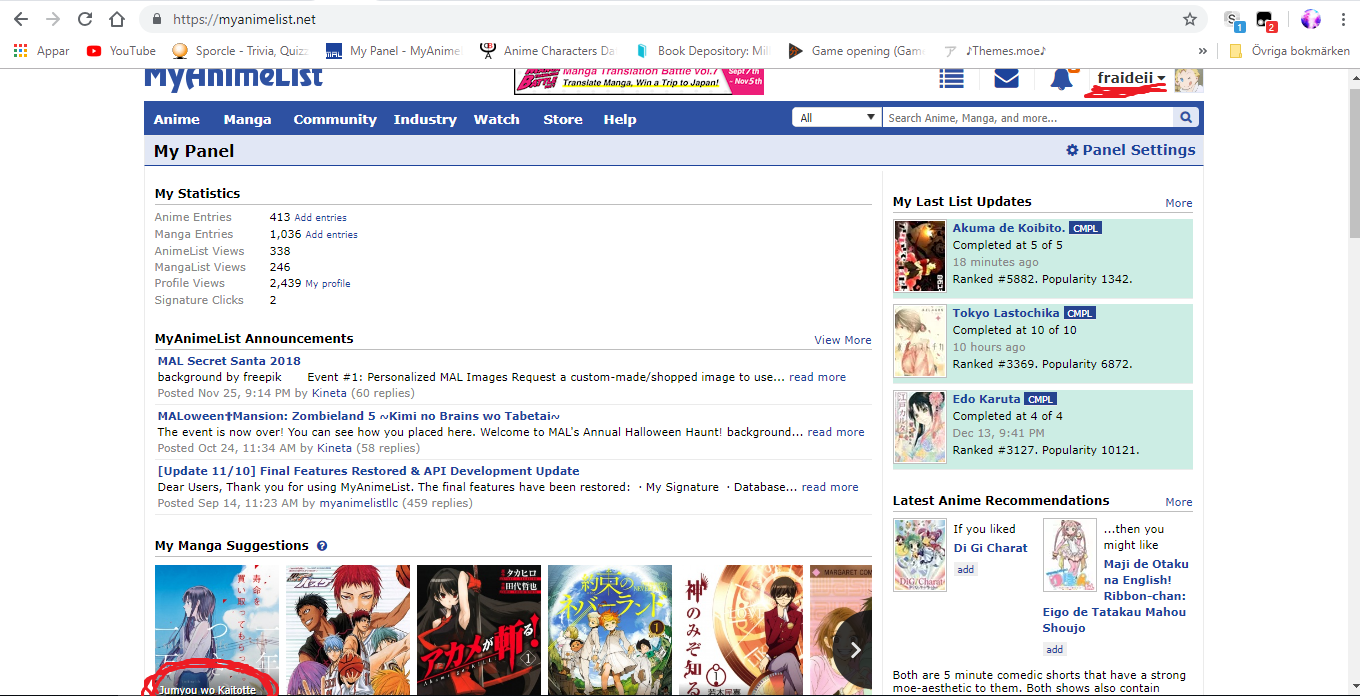Click View More for announcements
This screenshot has width=1360, height=696.
[843, 340]
